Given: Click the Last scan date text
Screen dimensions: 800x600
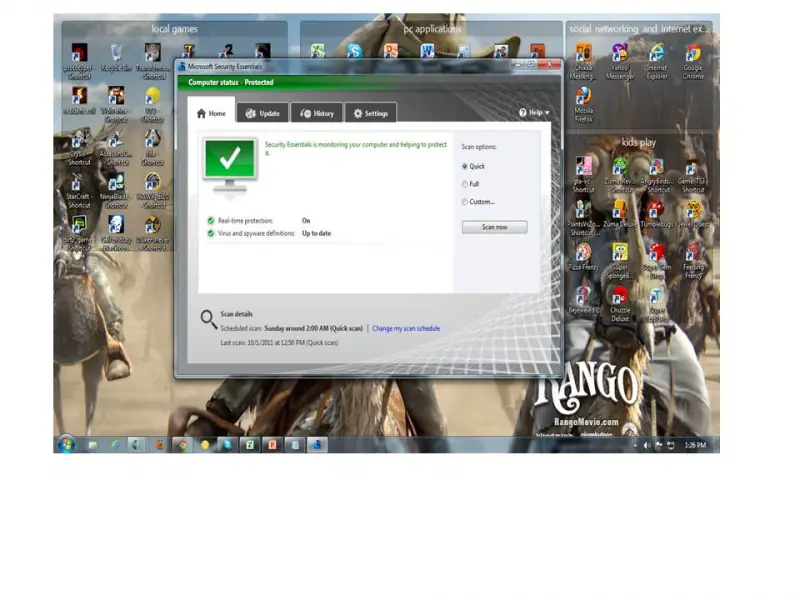Looking at the screenshot, I should (279, 343).
